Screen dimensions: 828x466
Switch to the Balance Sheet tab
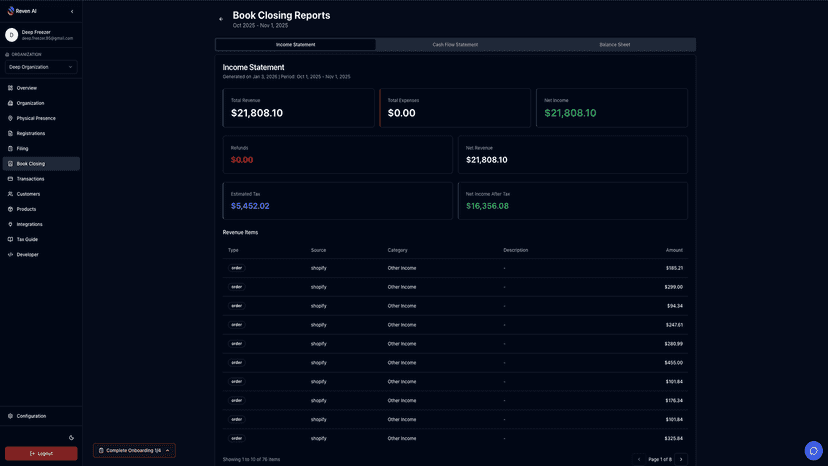(x=615, y=44)
